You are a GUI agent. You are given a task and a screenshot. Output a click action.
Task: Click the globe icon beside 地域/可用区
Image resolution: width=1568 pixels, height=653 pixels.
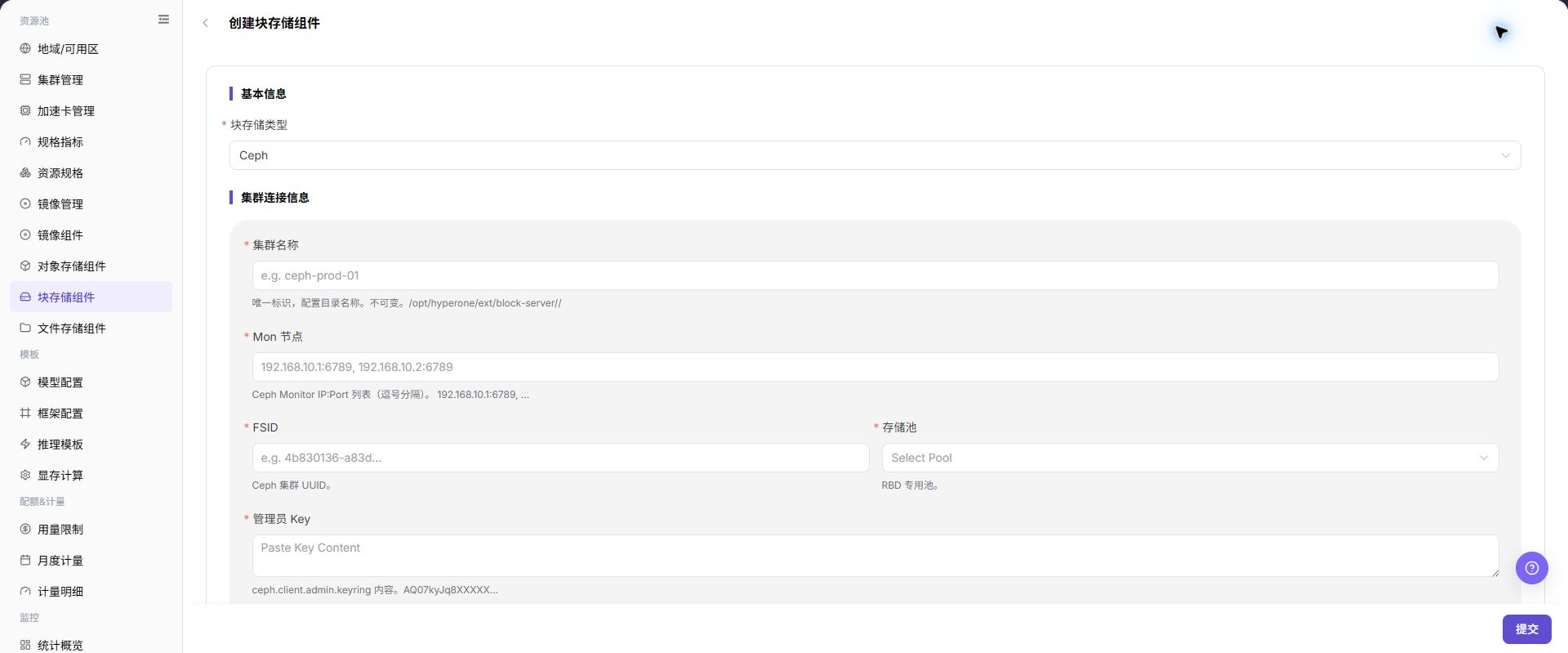pos(25,49)
